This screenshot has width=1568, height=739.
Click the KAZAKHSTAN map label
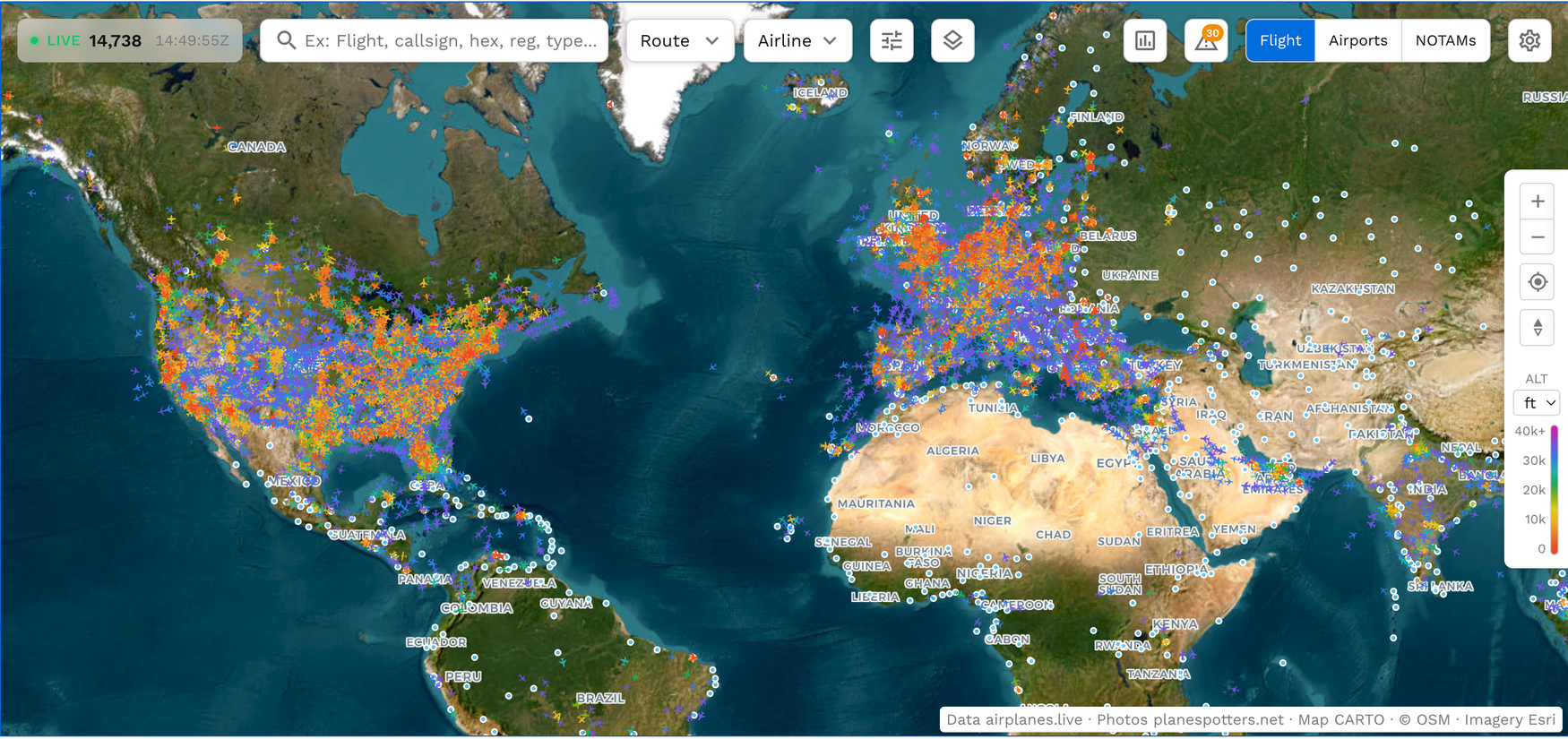1353,288
